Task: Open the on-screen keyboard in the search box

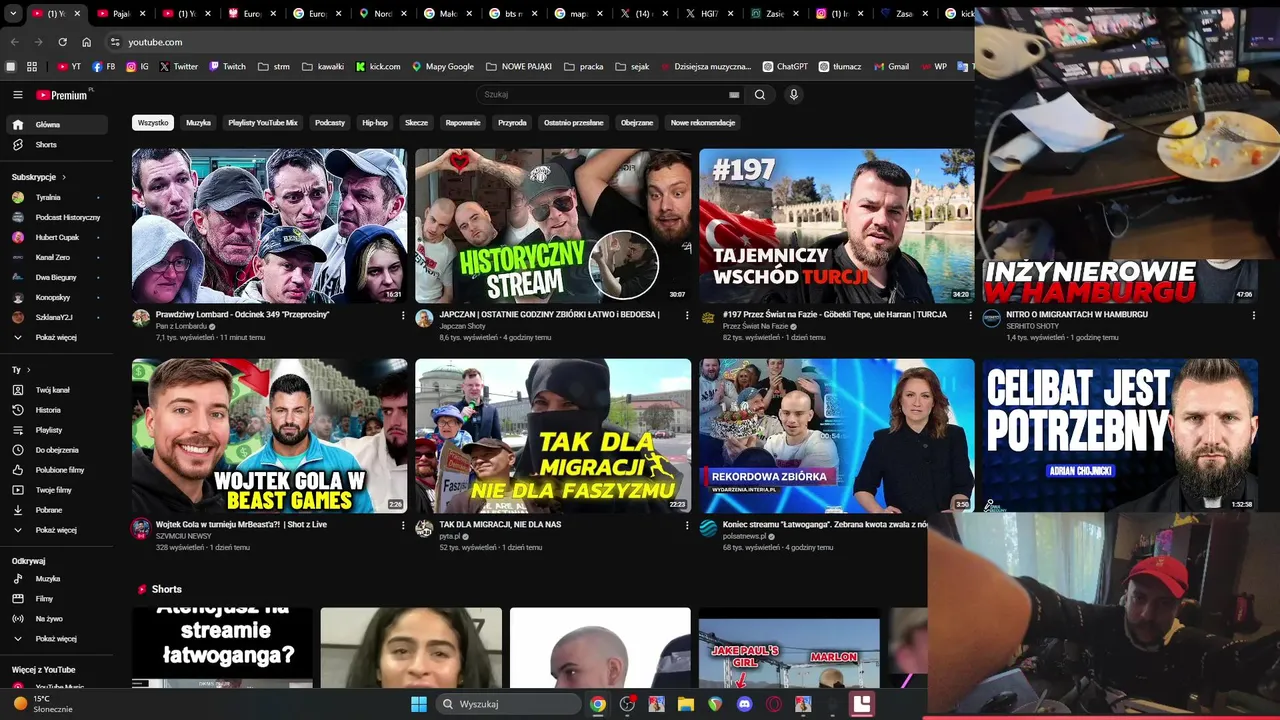Action: [x=734, y=95]
